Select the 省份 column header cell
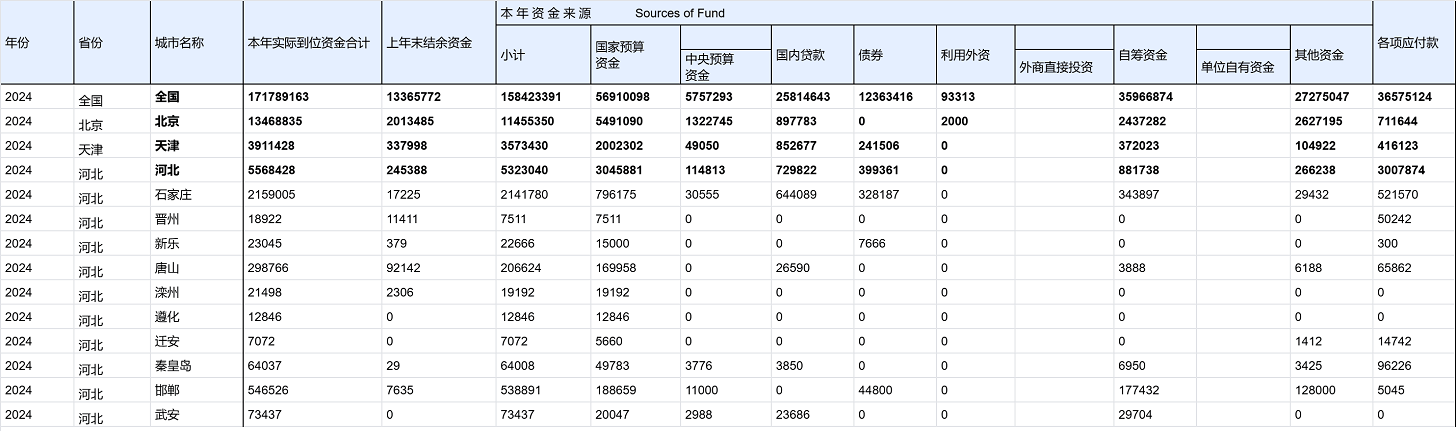The width and height of the screenshot is (1456, 431). 111,43
